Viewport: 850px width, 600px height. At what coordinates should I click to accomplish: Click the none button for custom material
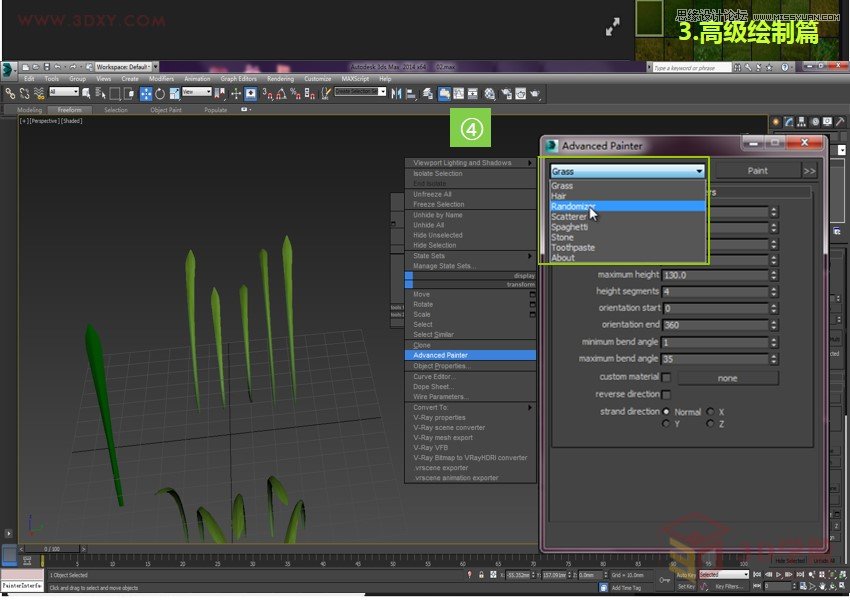728,377
